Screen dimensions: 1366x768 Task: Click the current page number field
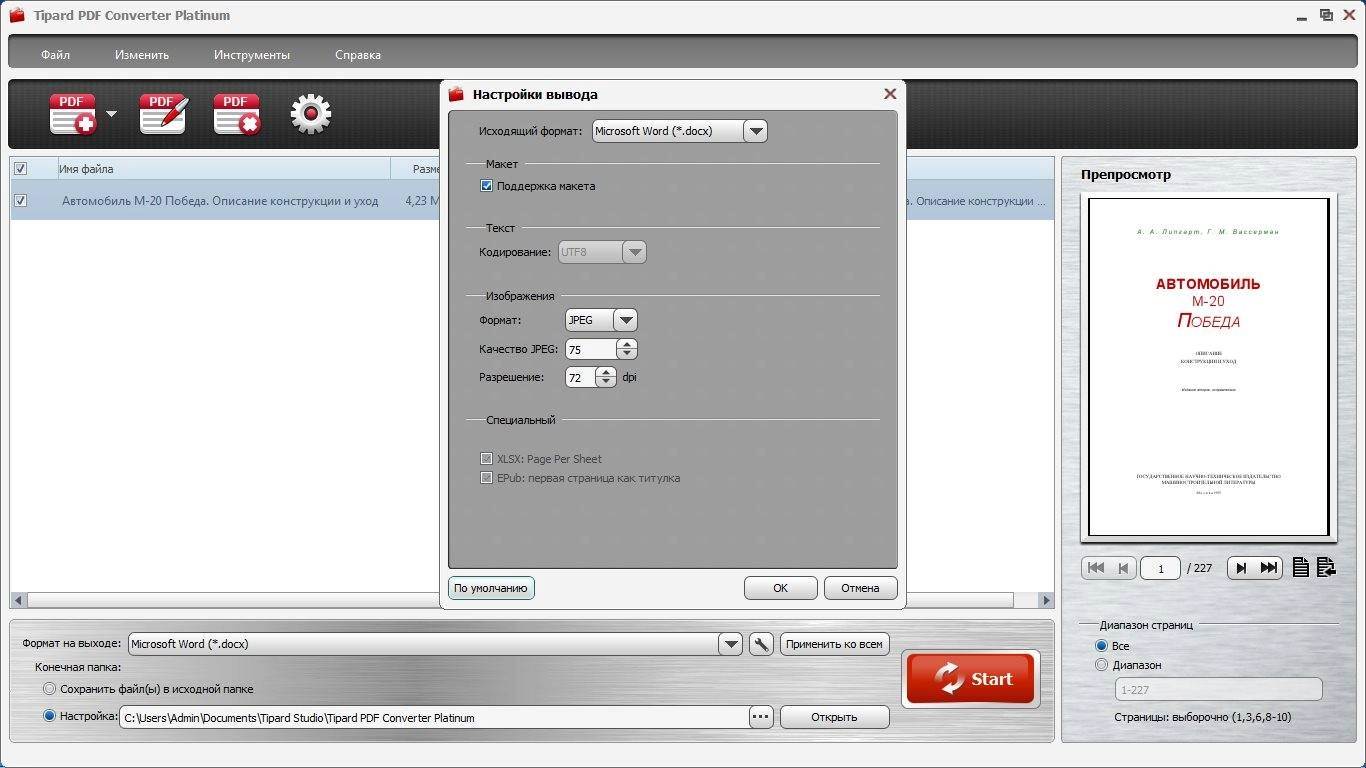[1161, 568]
